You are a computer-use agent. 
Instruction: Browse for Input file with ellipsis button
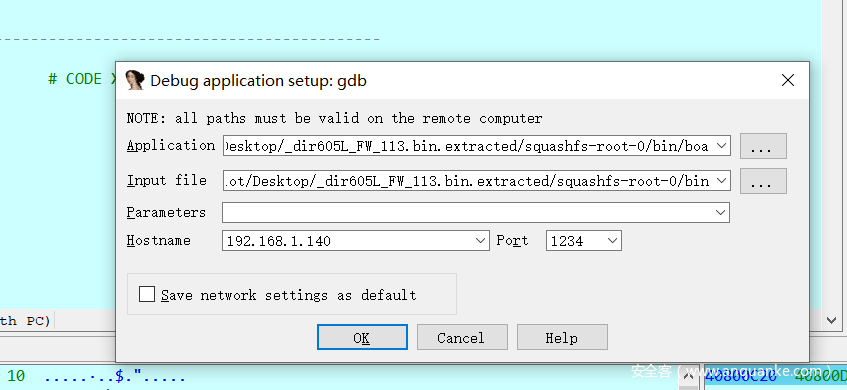(763, 181)
